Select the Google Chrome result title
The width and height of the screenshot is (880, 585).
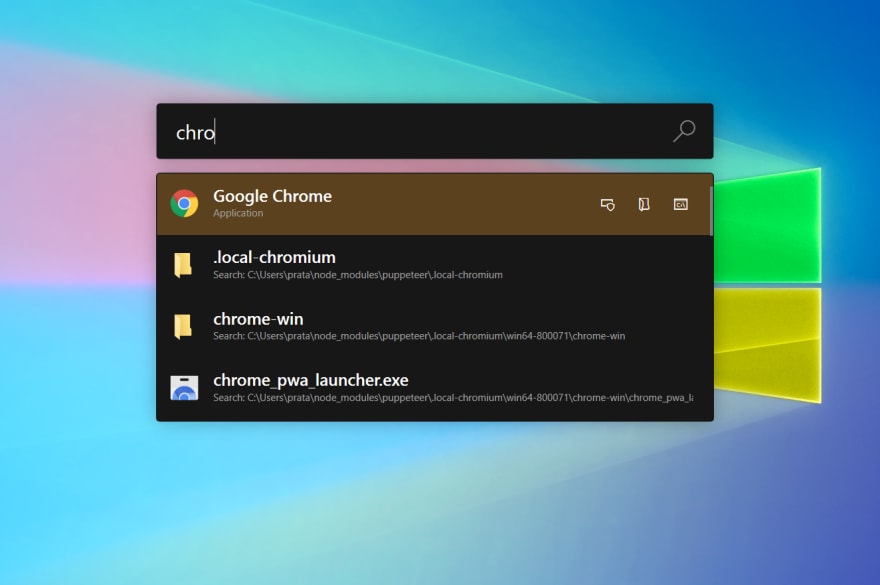pos(272,196)
